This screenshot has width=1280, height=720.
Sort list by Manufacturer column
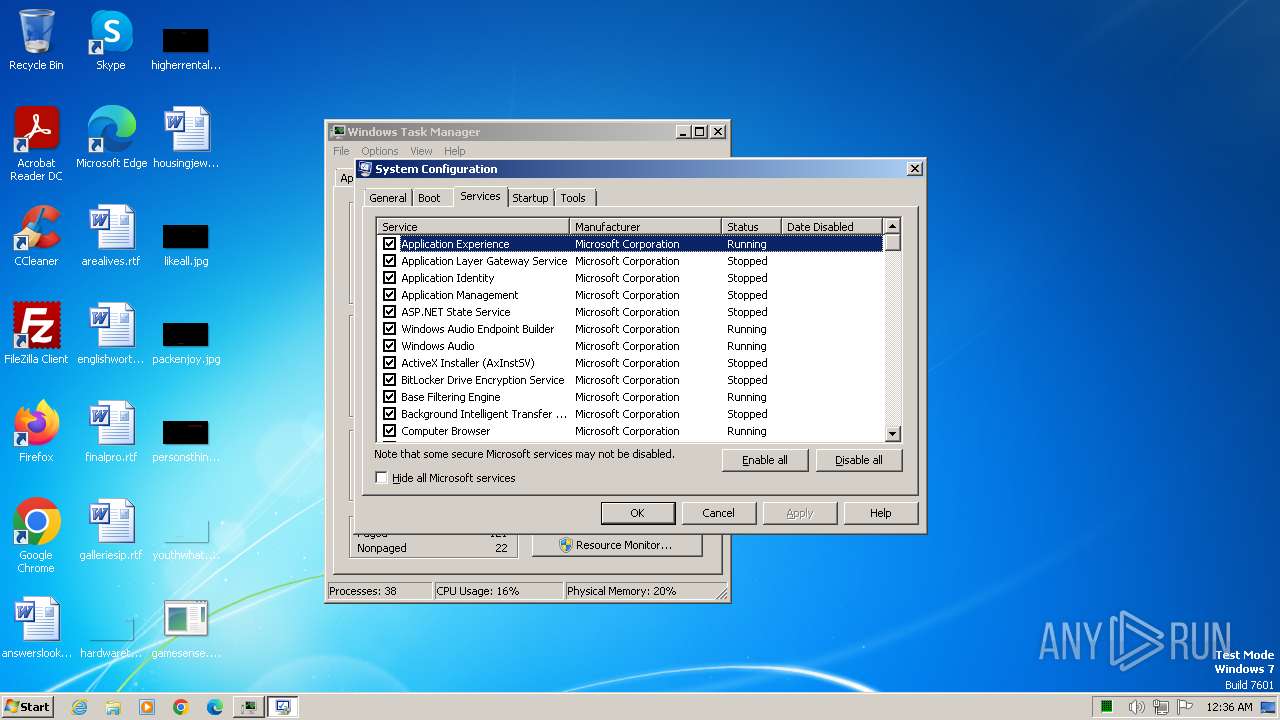pyautogui.click(x=645, y=227)
